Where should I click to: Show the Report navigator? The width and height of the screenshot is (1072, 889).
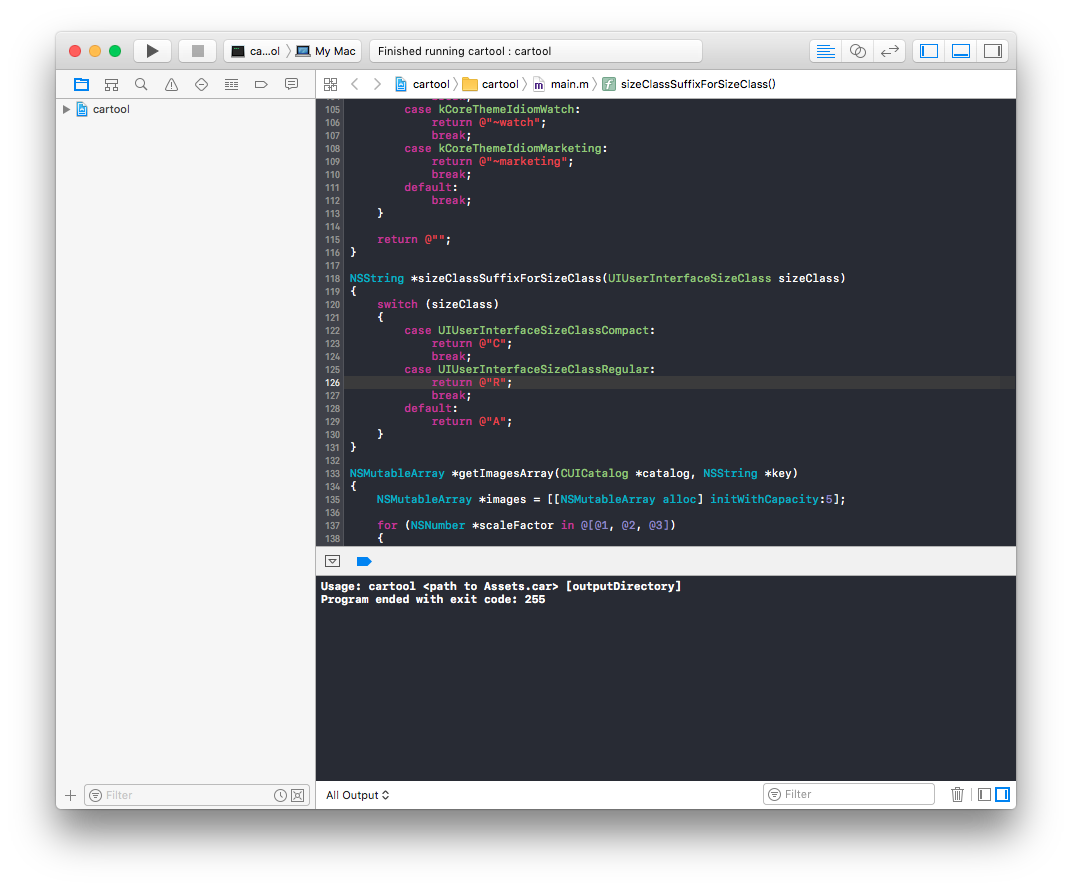[x=291, y=85]
